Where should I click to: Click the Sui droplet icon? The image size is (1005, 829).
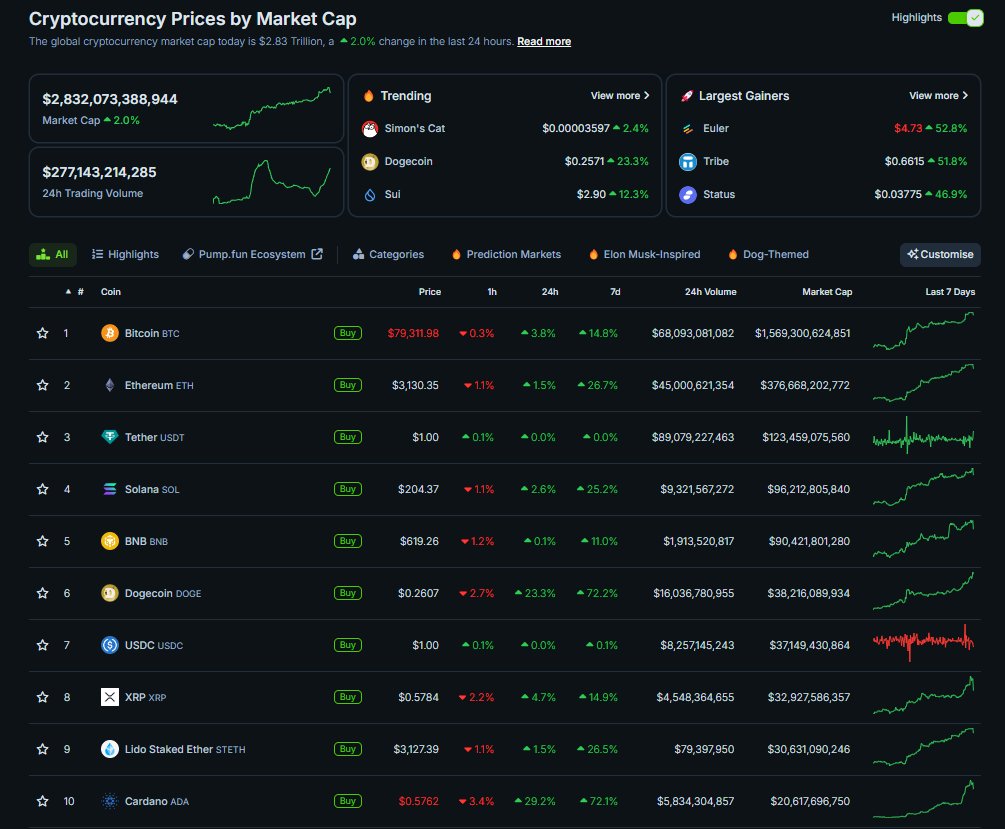click(x=370, y=194)
